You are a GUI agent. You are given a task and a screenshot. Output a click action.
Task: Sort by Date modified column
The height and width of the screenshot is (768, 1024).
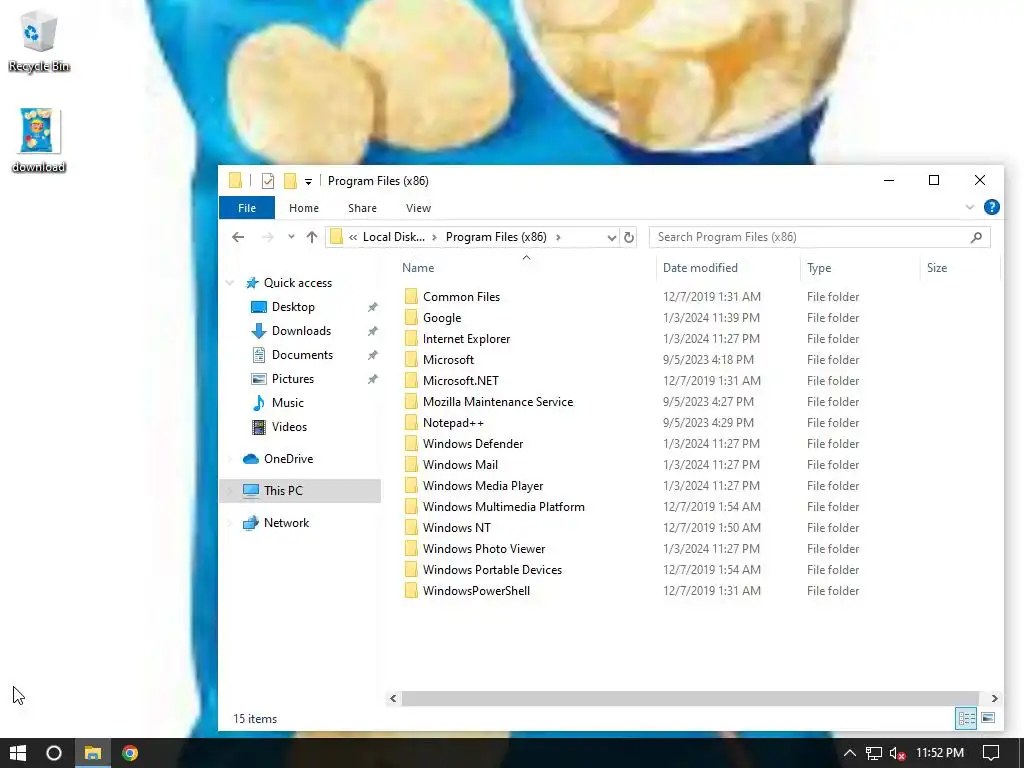click(700, 268)
